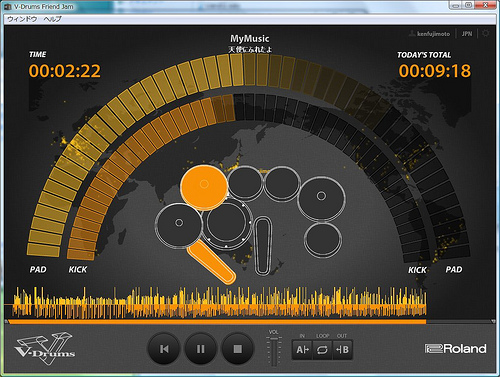This screenshot has height=377, width=500.
Task: Click the floor tom pad icon
Action: click(x=323, y=240)
